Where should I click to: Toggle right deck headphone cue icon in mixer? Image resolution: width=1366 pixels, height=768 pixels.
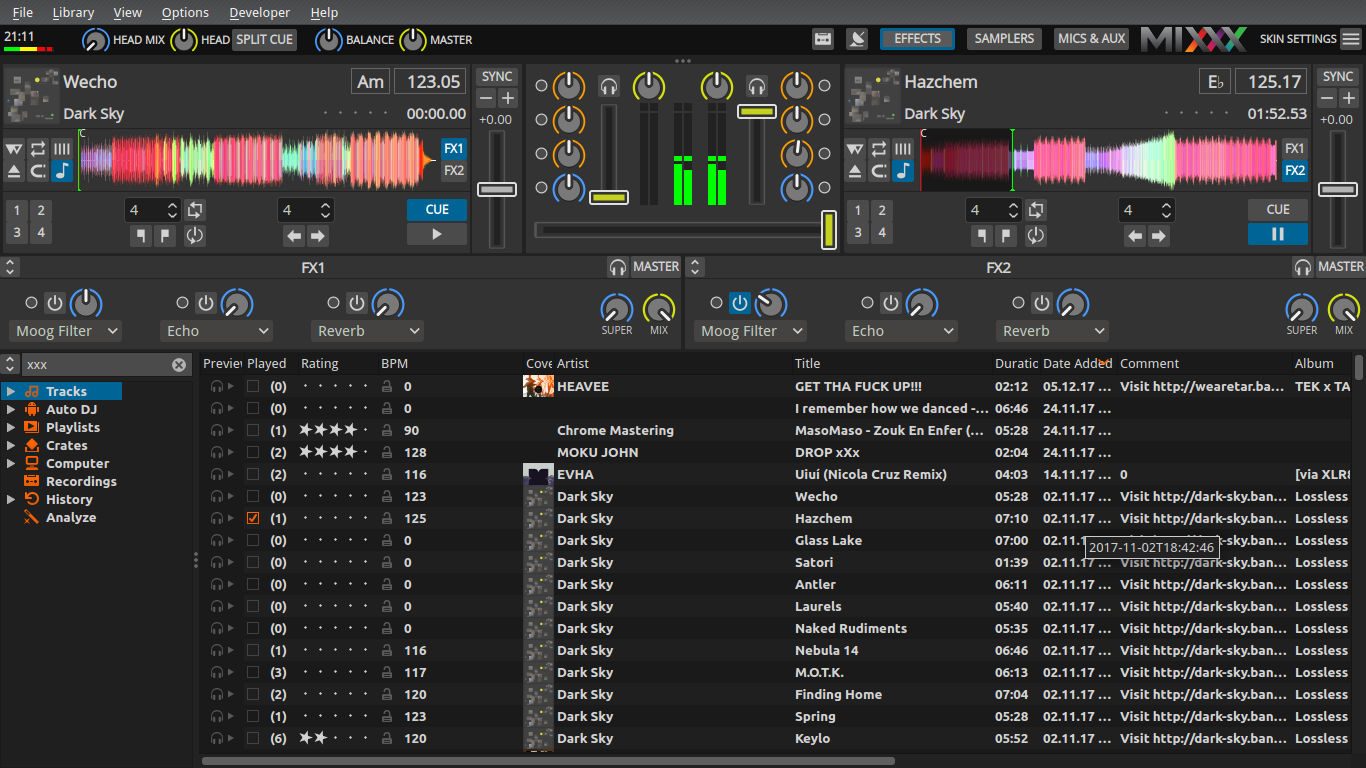[x=757, y=86]
